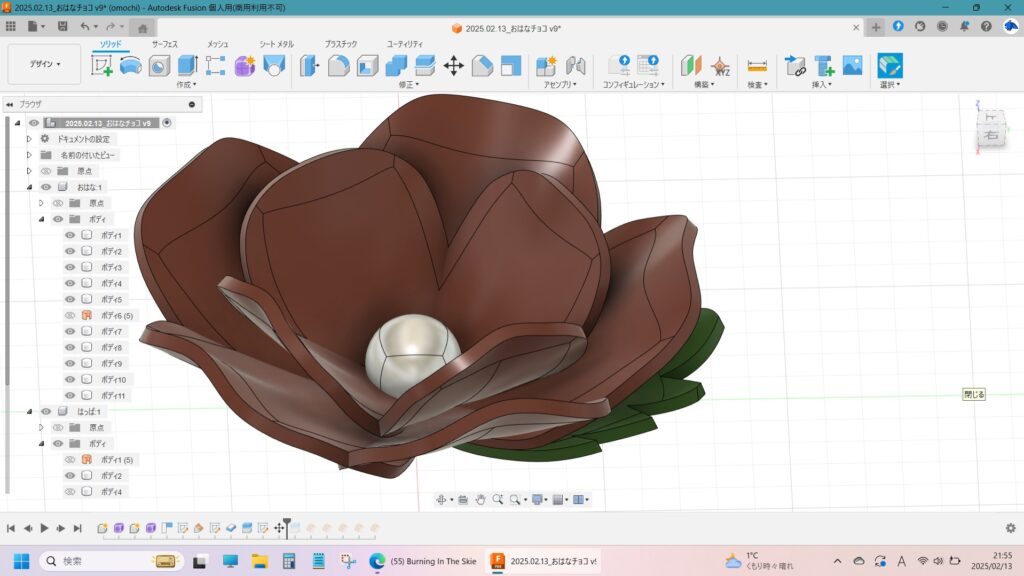Image resolution: width=1024 pixels, height=576 pixels.
Task: Expand the ドキュメントの設定 node
Action: click(29, 139)
